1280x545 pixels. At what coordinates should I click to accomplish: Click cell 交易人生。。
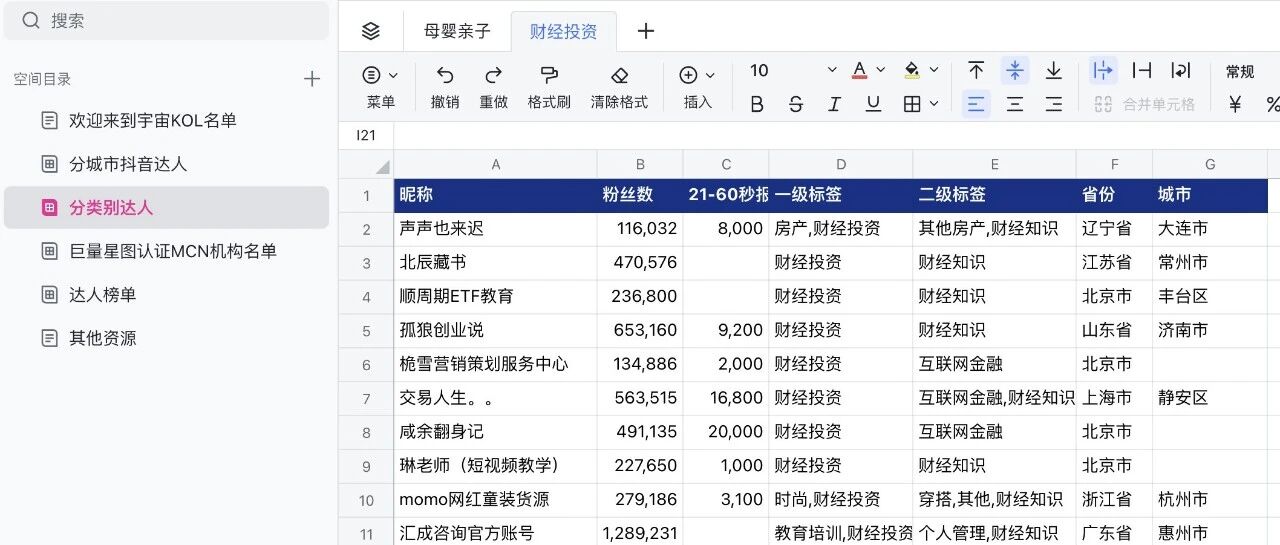click(496, 398)
